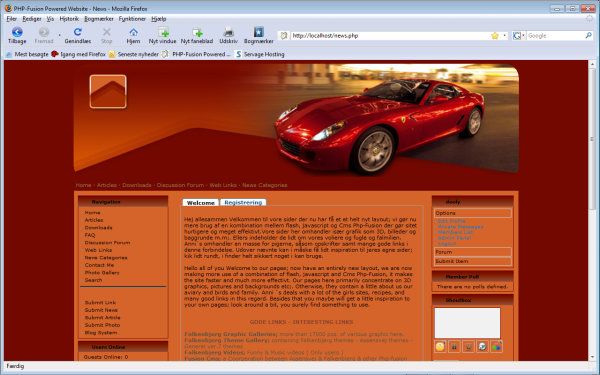Click the page scrollbar up arrow

592,64
